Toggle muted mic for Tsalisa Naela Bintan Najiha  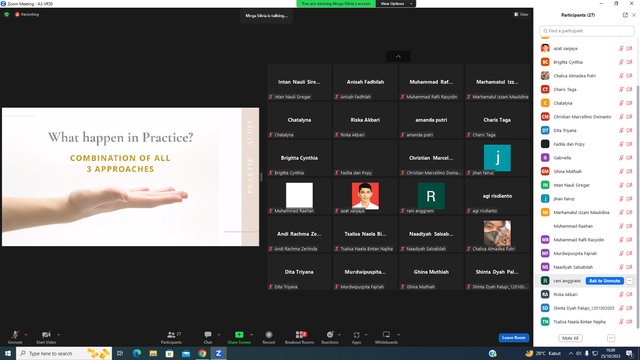pos(621,322)
